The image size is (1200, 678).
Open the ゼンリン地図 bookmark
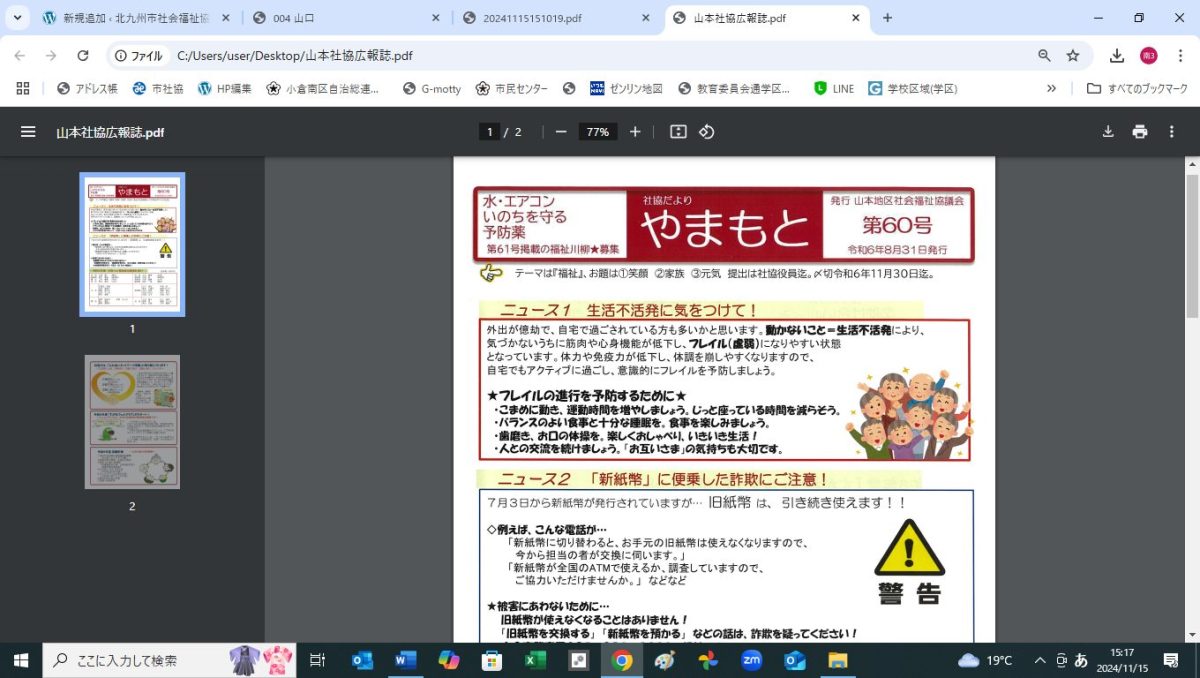click(x=627, y=88)
